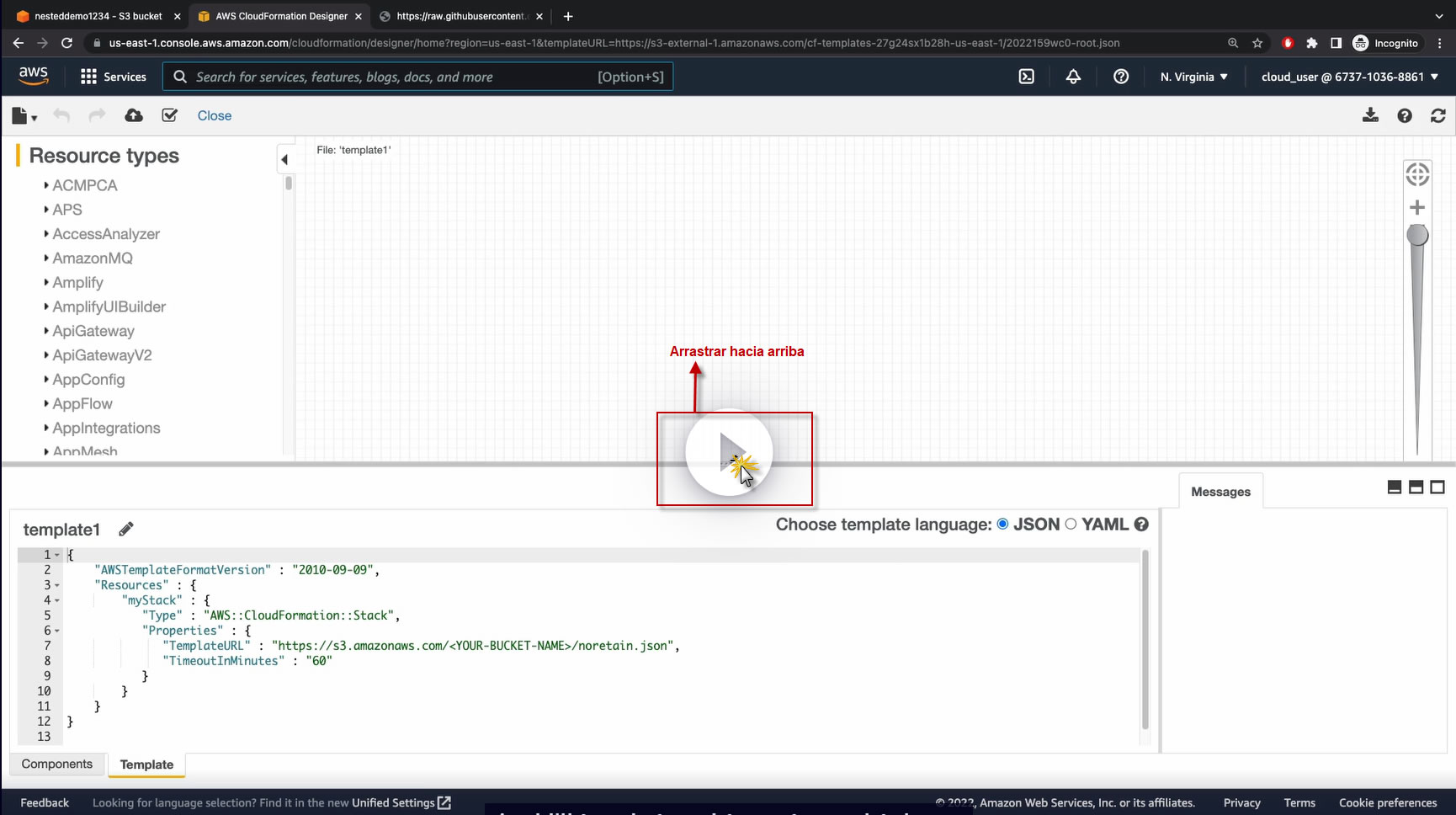Screen dimensions: 1456x815
Task: Open the Terms footer link
Action: pyautogui.click(x=1299, y=802)
